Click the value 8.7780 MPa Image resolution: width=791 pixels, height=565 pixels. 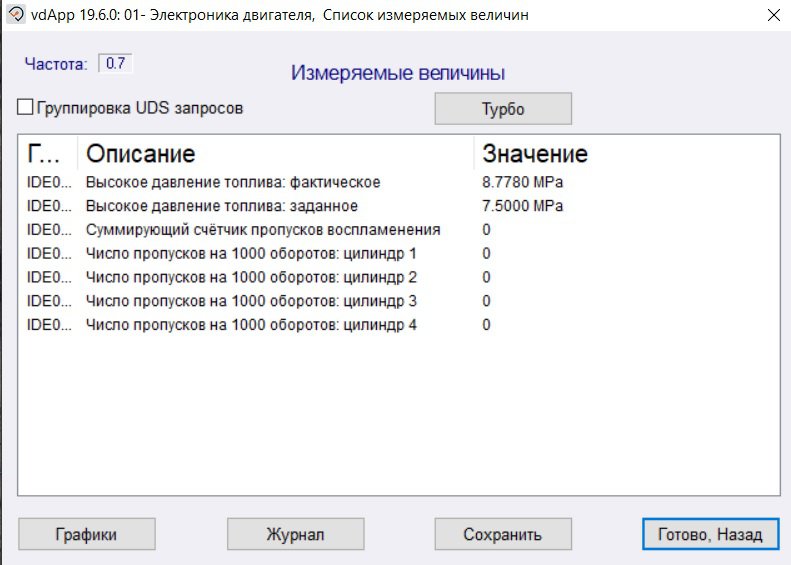522,182
